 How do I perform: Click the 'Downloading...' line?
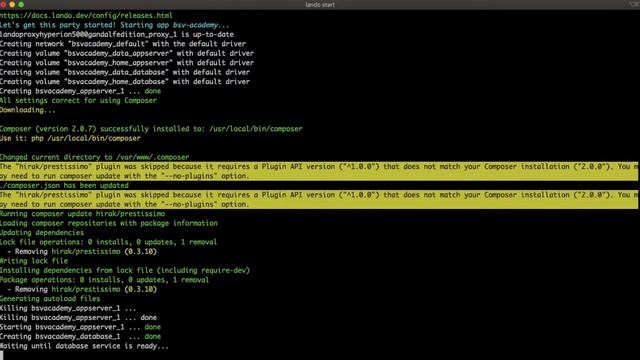27,109
